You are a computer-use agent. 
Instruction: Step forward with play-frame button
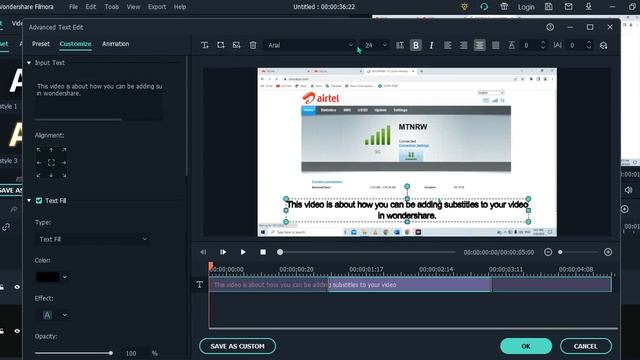pos(223,252)
